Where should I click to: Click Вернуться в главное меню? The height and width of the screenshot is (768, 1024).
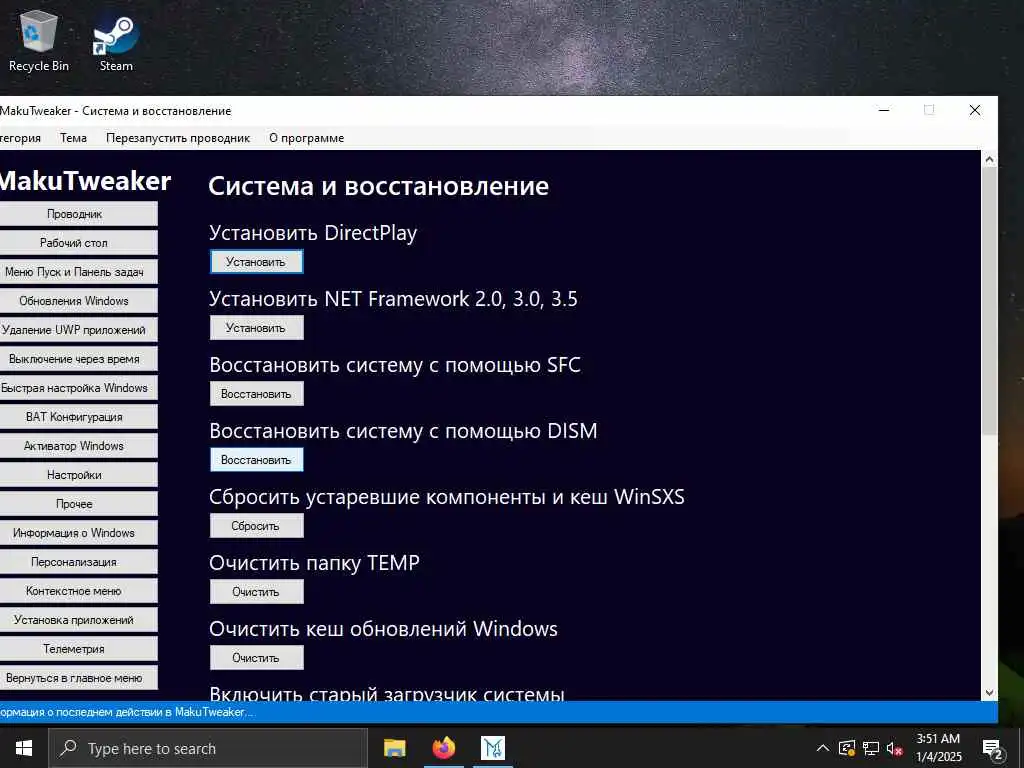78,678
